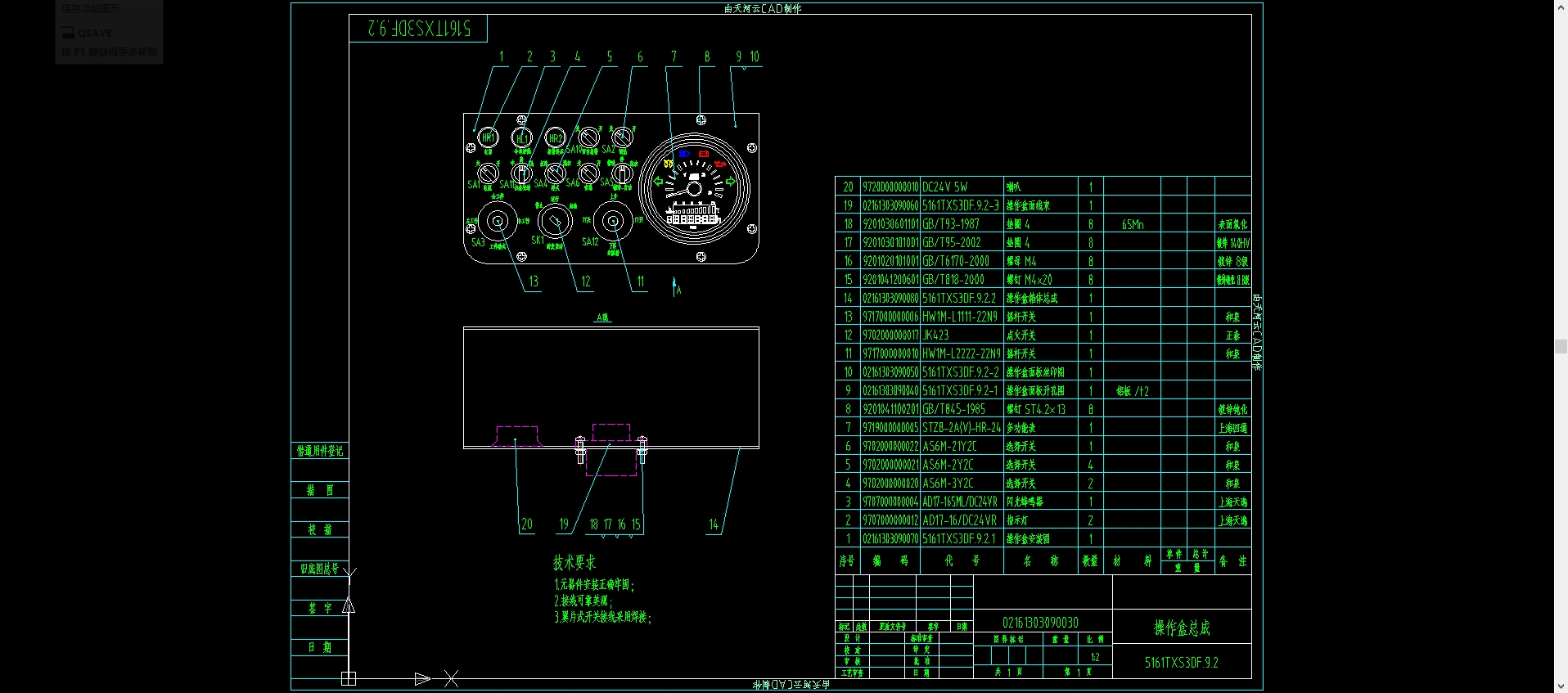This screenshot has height=693, width=1568.
Task: Click the '正泰' remark cell
Action: [x=1232, y=335]
